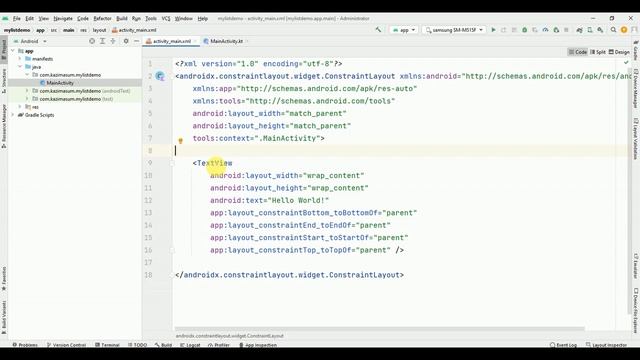
Task: Click Attach Debugger to Android Process icon
Action: 556,30
